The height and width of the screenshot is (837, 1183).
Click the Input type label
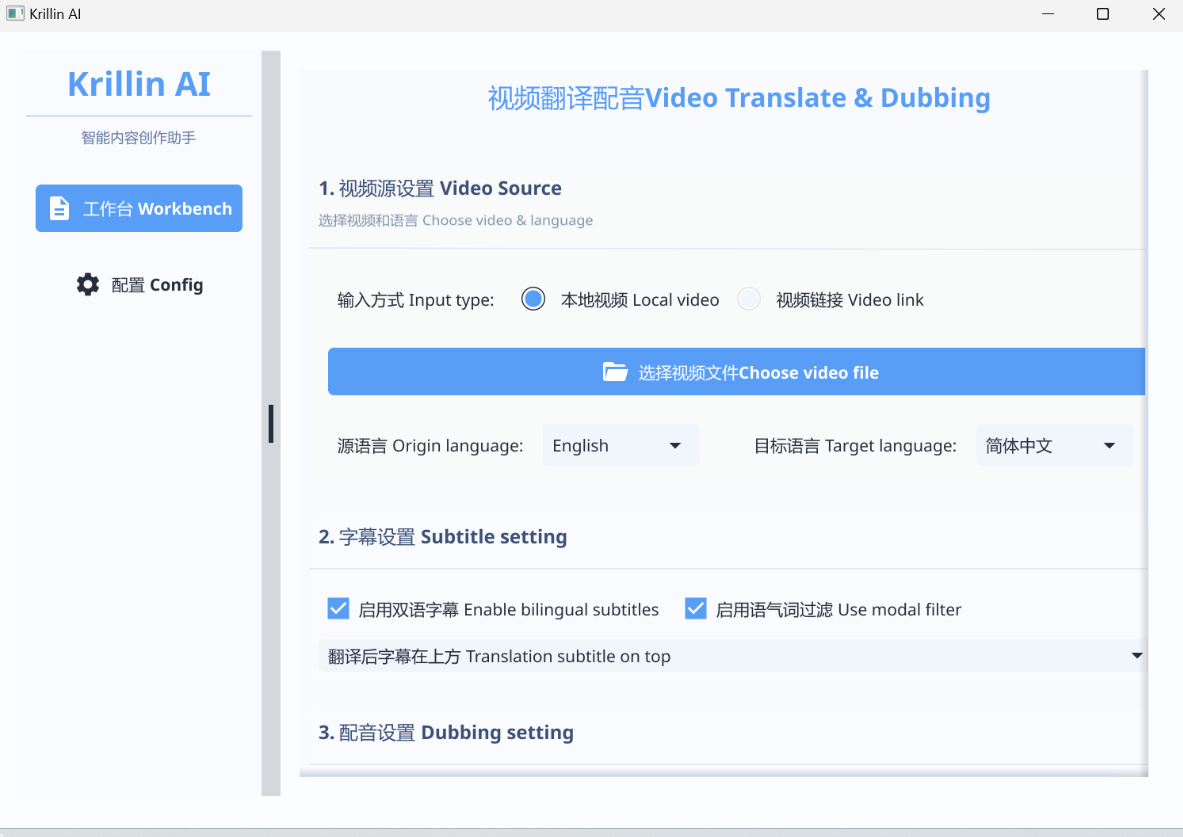[x=416, y=300]
